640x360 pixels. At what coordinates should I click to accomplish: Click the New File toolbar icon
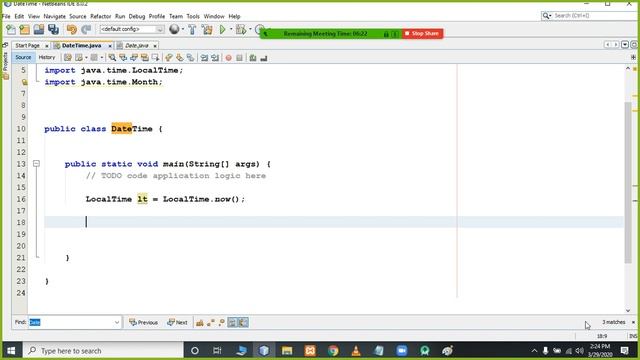(11, 29)
